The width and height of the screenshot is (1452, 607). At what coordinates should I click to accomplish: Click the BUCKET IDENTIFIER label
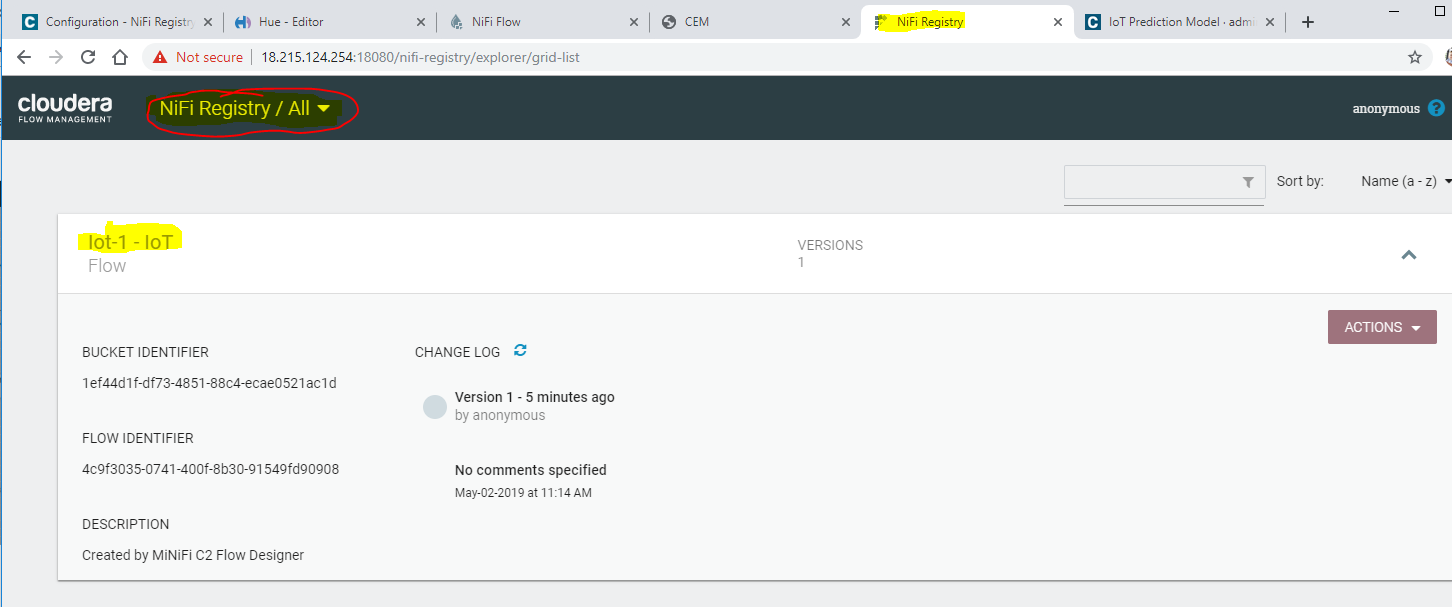pyautogui.click(x=145, y=352)
